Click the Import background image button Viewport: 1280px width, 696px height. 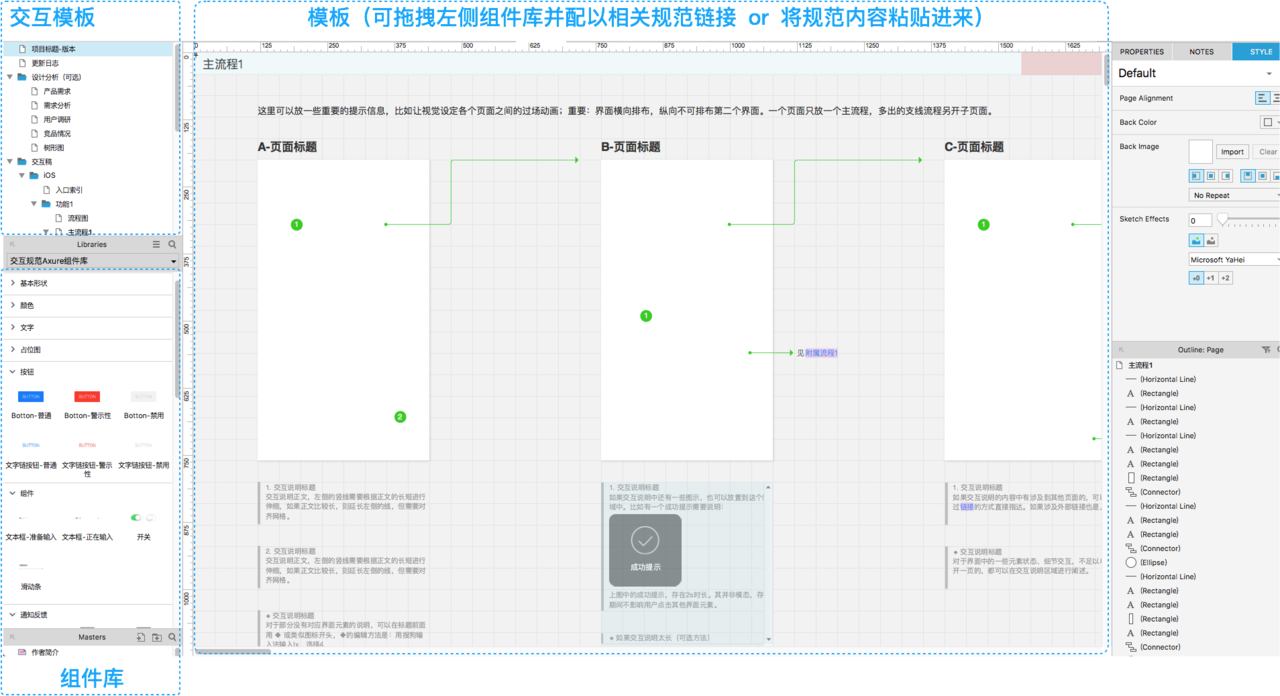(x=1233, y=152)
